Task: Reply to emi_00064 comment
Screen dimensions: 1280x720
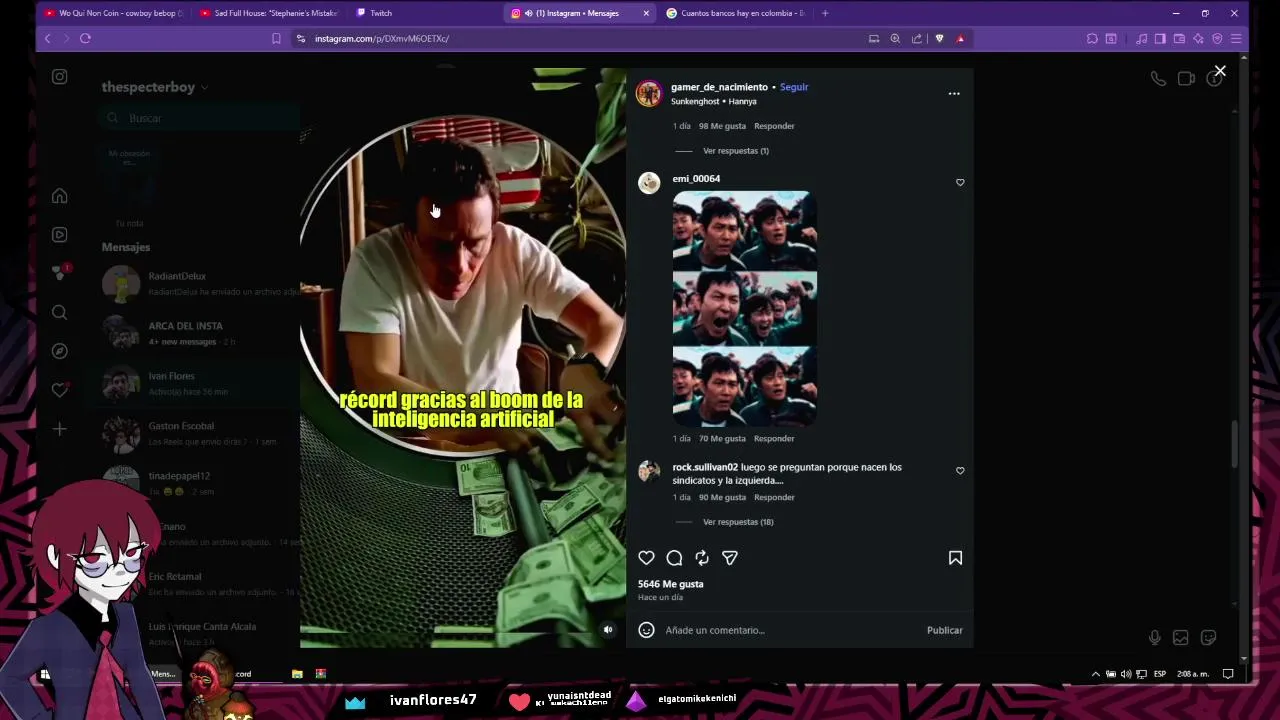Action: (774, 438)
